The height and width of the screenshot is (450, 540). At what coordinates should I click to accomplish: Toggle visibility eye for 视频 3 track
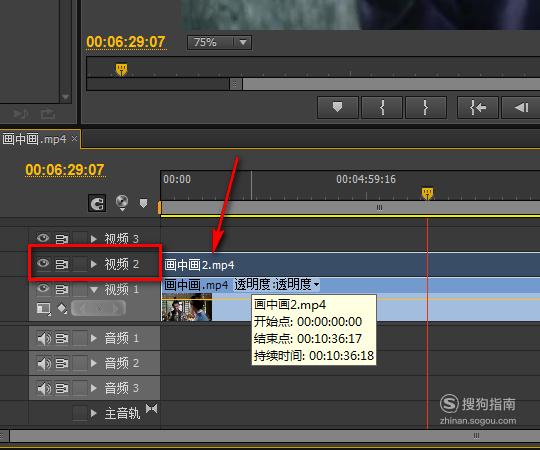(x=43, y=238)
